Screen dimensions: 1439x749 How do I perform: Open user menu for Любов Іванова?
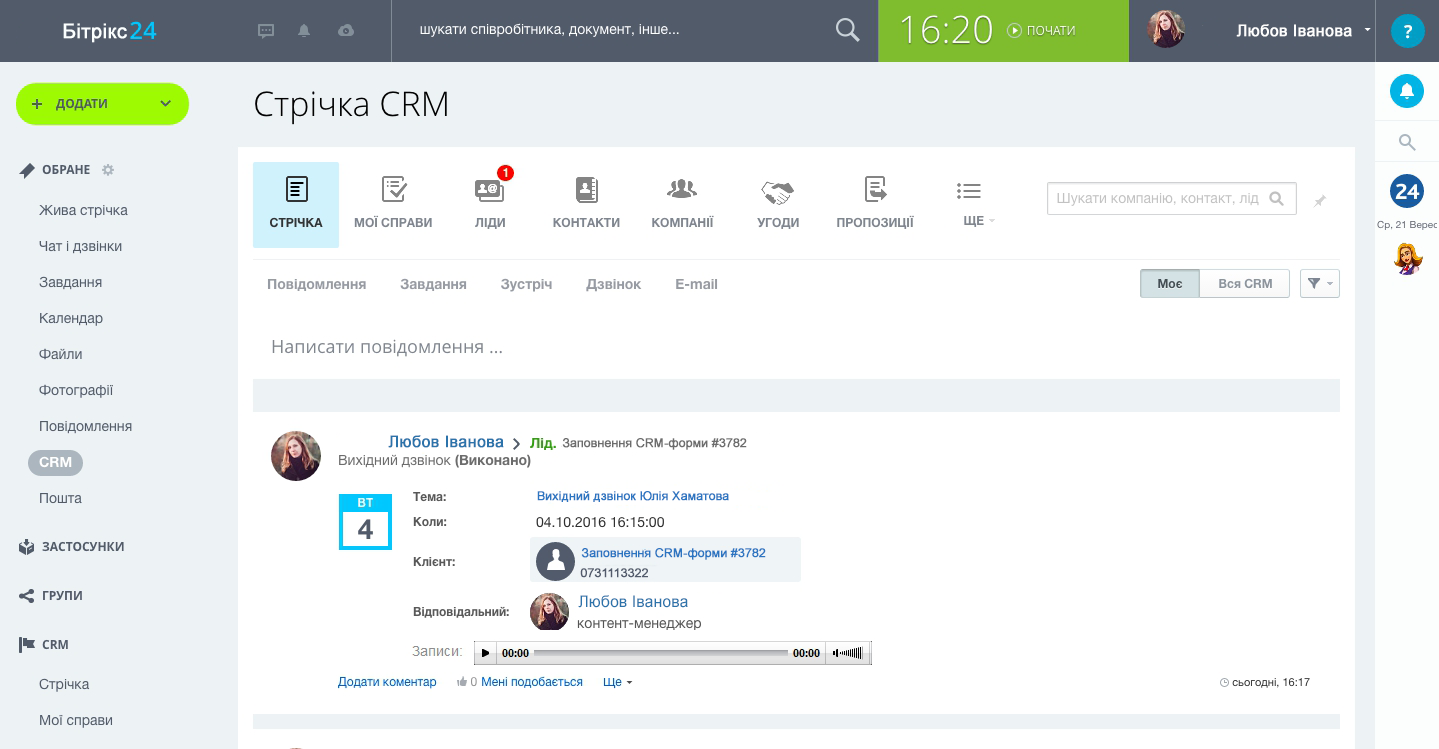[1303, 31]
